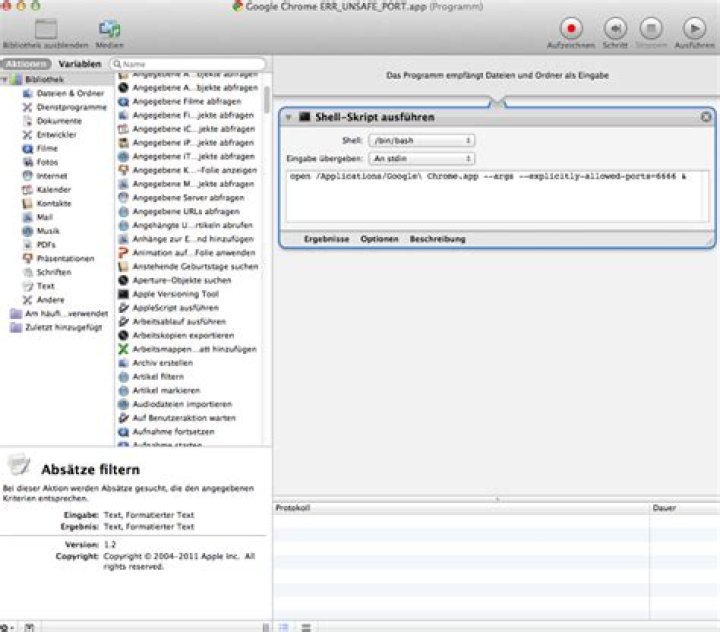Image resolution: width=720 pixels, height=632 pixels.
Task: Open the Optionen section of action
Action: click(379, 239)
